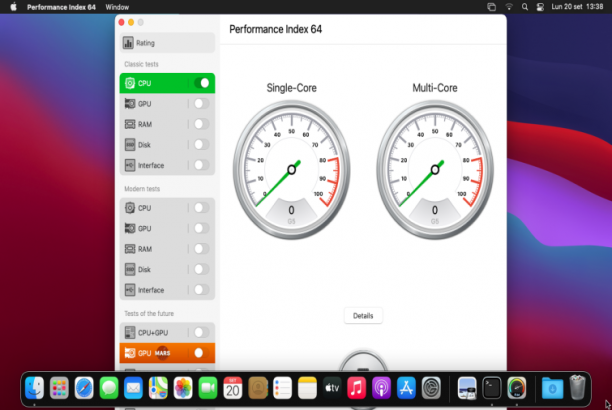Open the Apple menu
The height and width of the screenshot is (410, 612).
click(14, 7)
